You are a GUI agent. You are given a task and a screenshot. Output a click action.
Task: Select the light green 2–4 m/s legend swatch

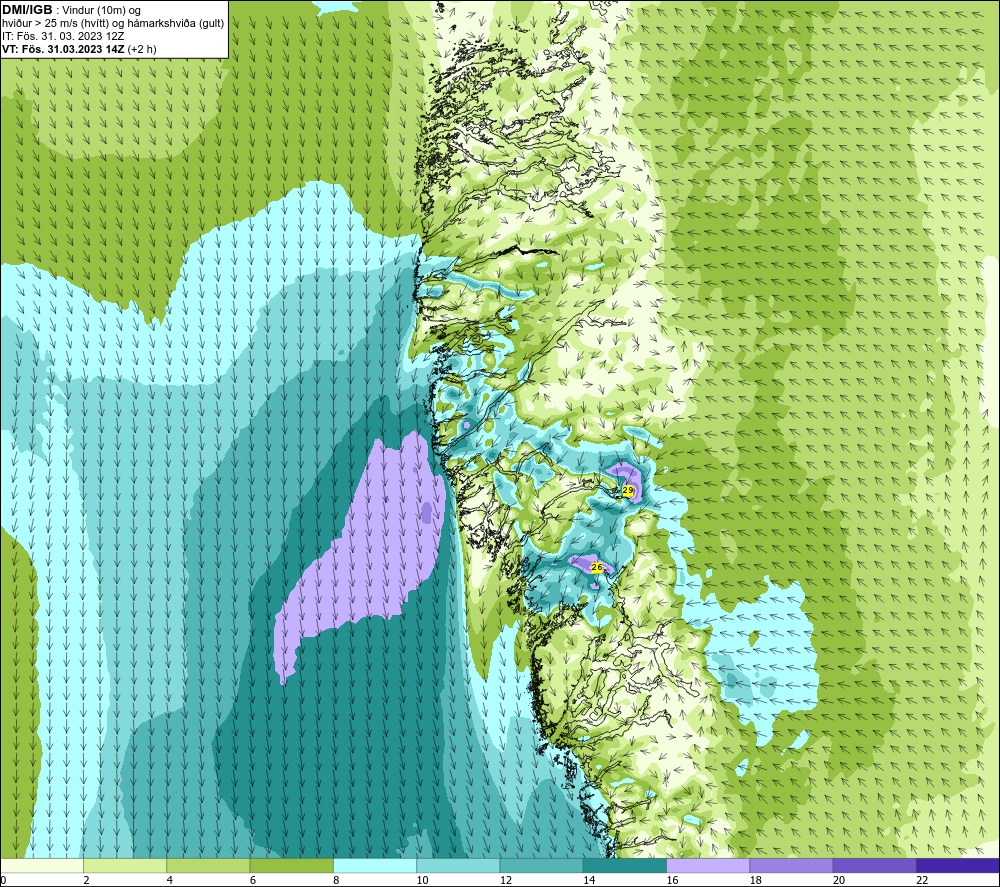[x=125, y=866]
